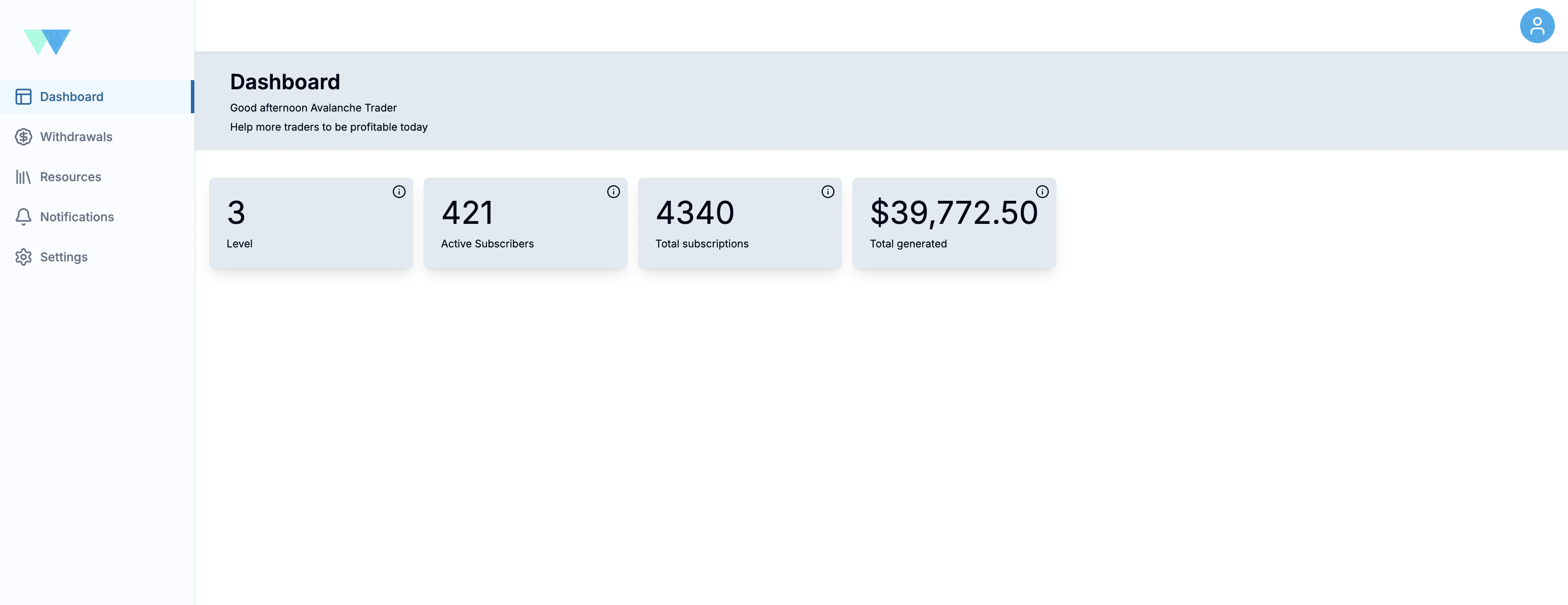Click the Dashboard page heading
Screen dimensions: 1568x605
(x=285, y=81)
